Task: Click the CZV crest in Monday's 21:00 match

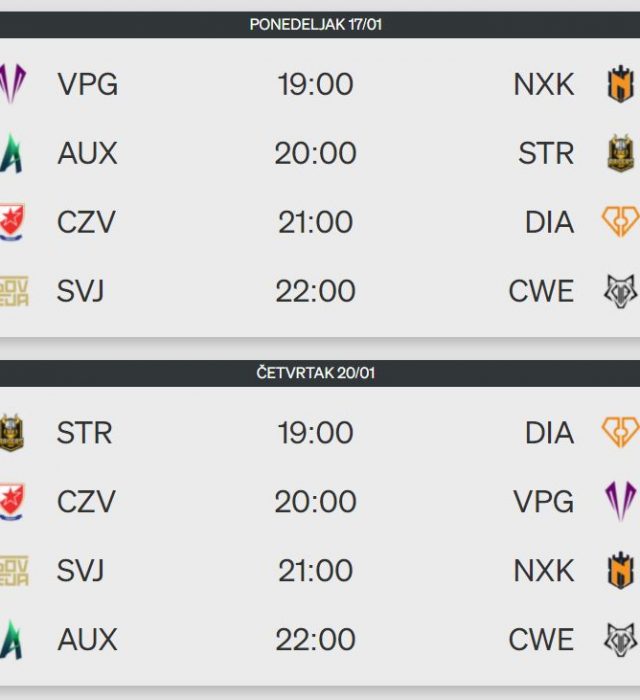Action: pos(13,222)
